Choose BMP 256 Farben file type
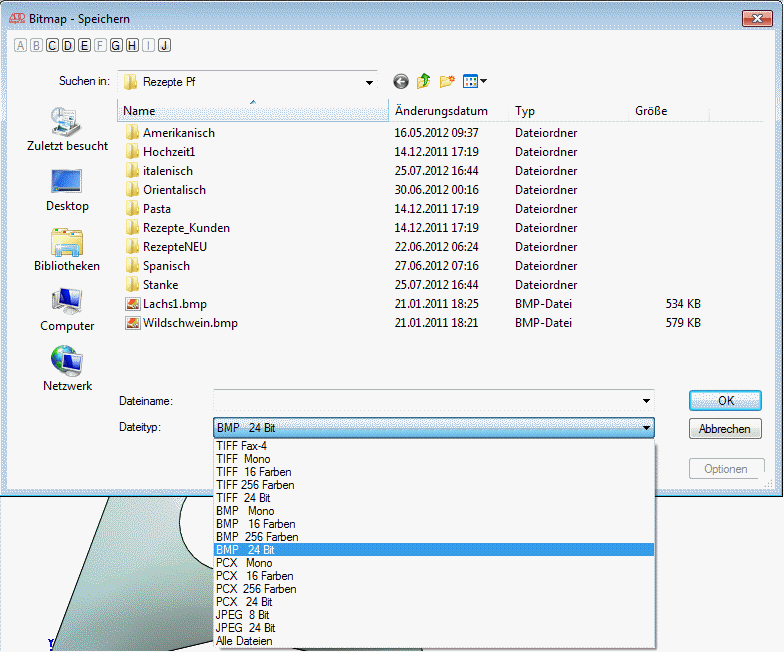Screen dimensions: 784x652 pyautogui.click(x=434, y=537)
